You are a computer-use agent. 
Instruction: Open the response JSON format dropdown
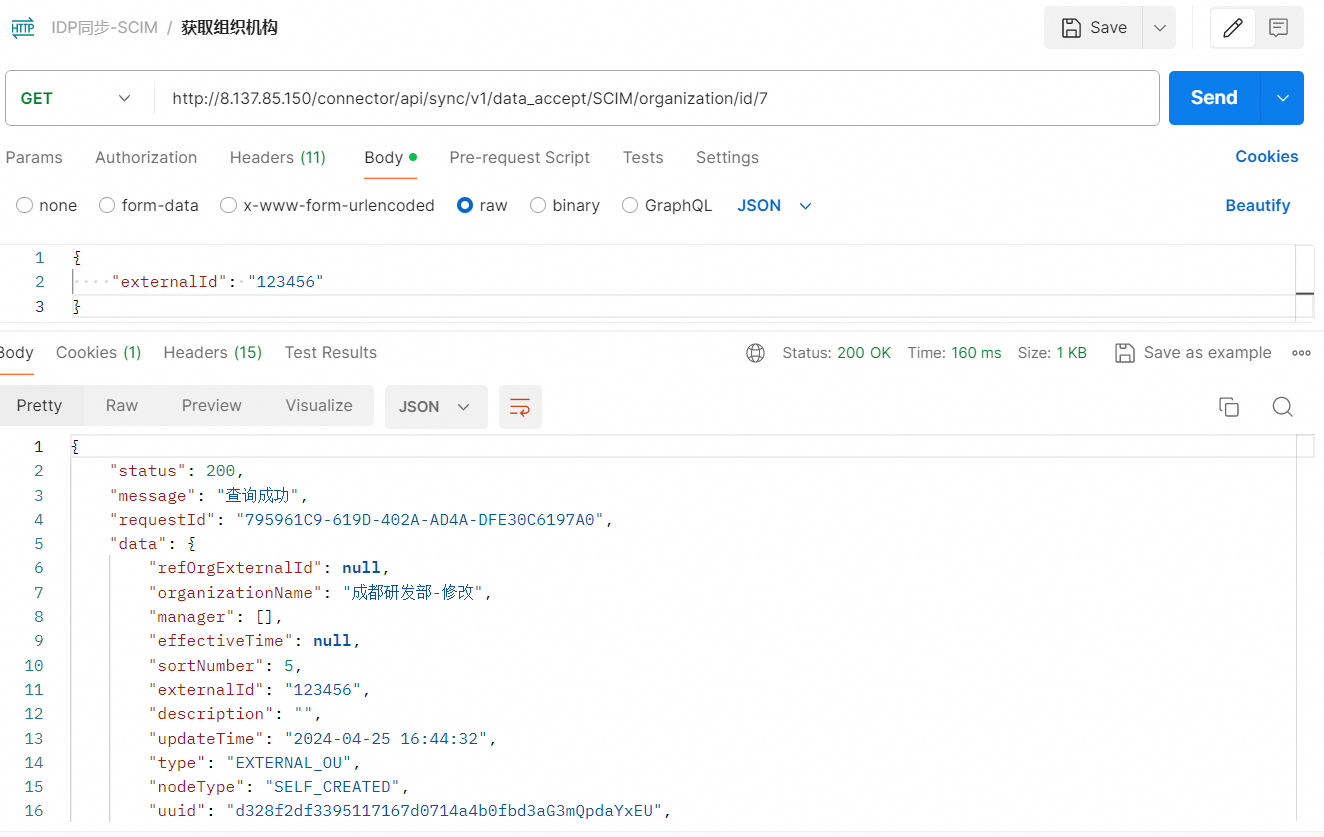436,407
